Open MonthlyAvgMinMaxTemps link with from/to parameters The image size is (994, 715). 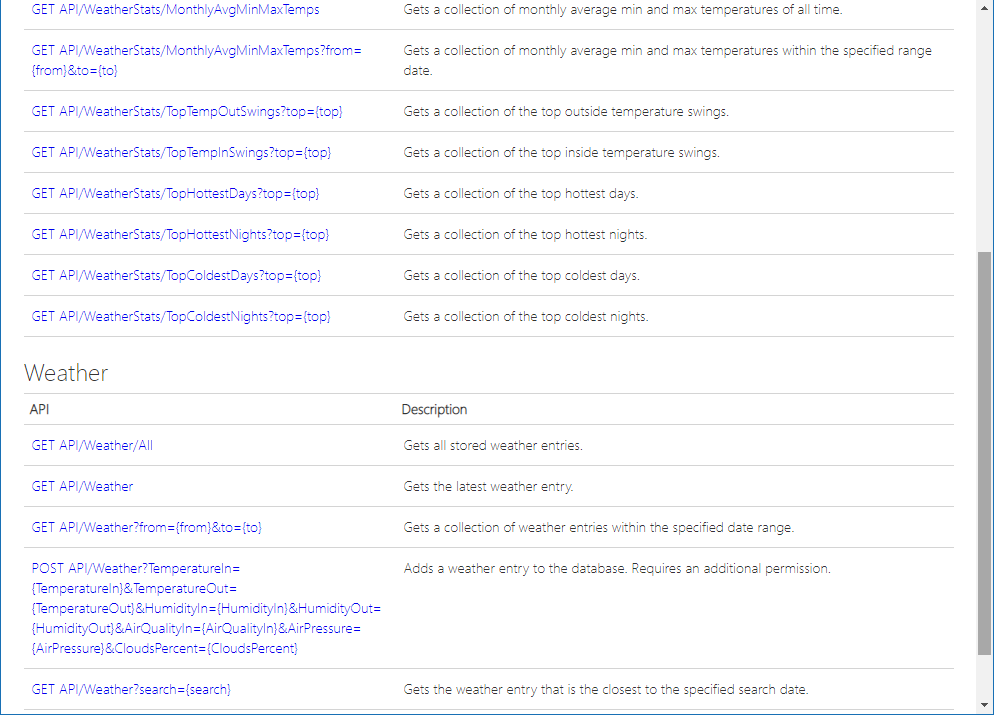[x=196, y=50]
